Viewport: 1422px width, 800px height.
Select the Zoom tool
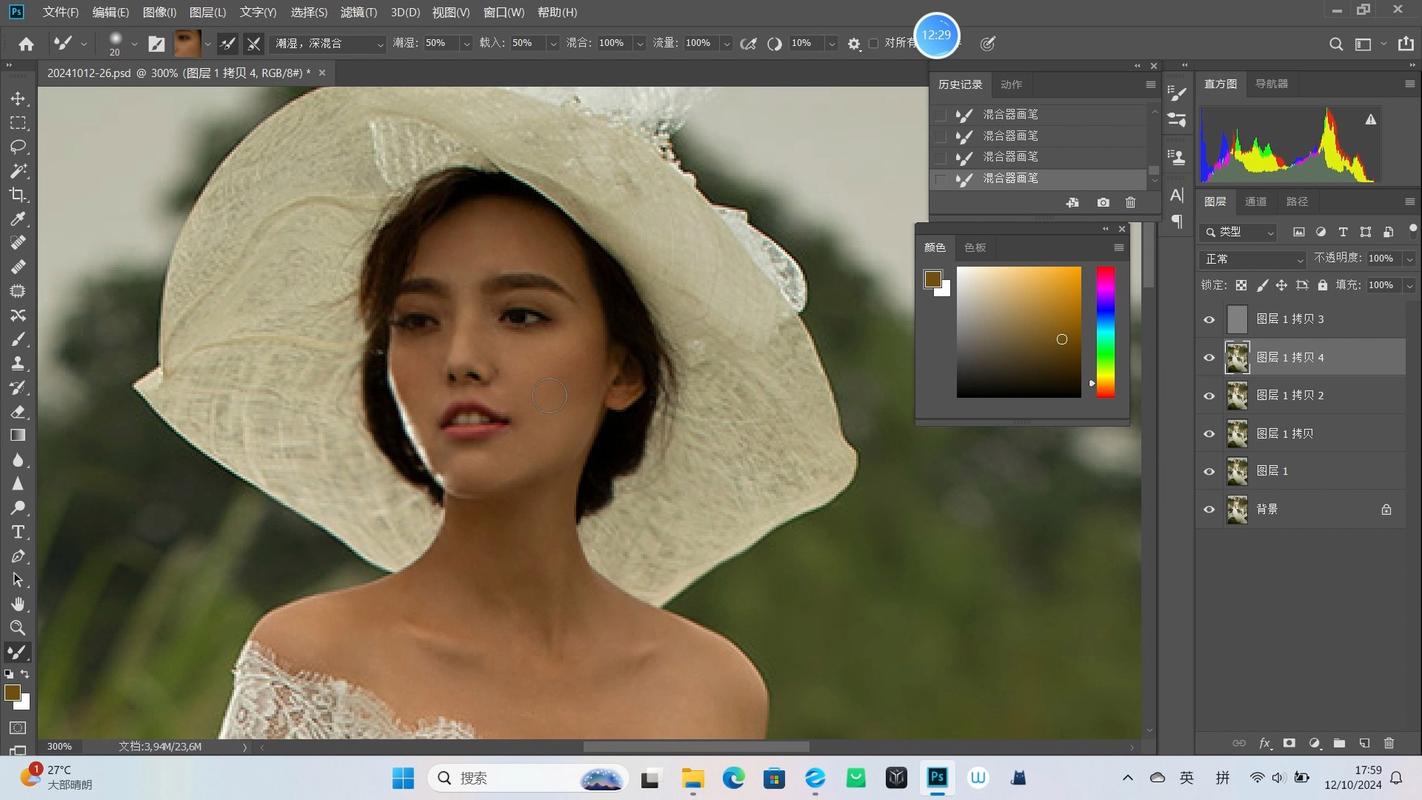18,628
